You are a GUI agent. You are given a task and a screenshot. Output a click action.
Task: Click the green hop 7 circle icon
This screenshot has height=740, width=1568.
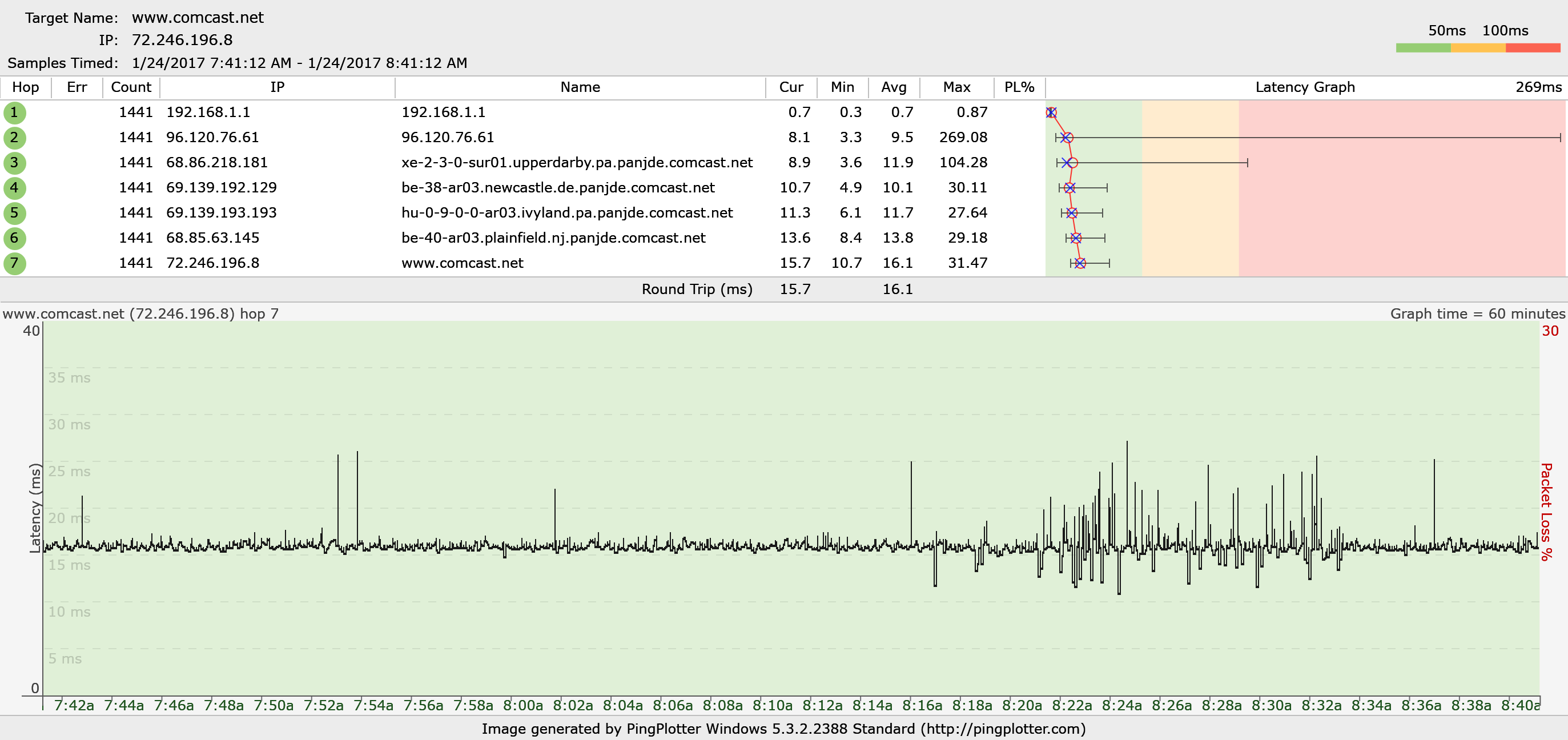(x=14, y=263)
